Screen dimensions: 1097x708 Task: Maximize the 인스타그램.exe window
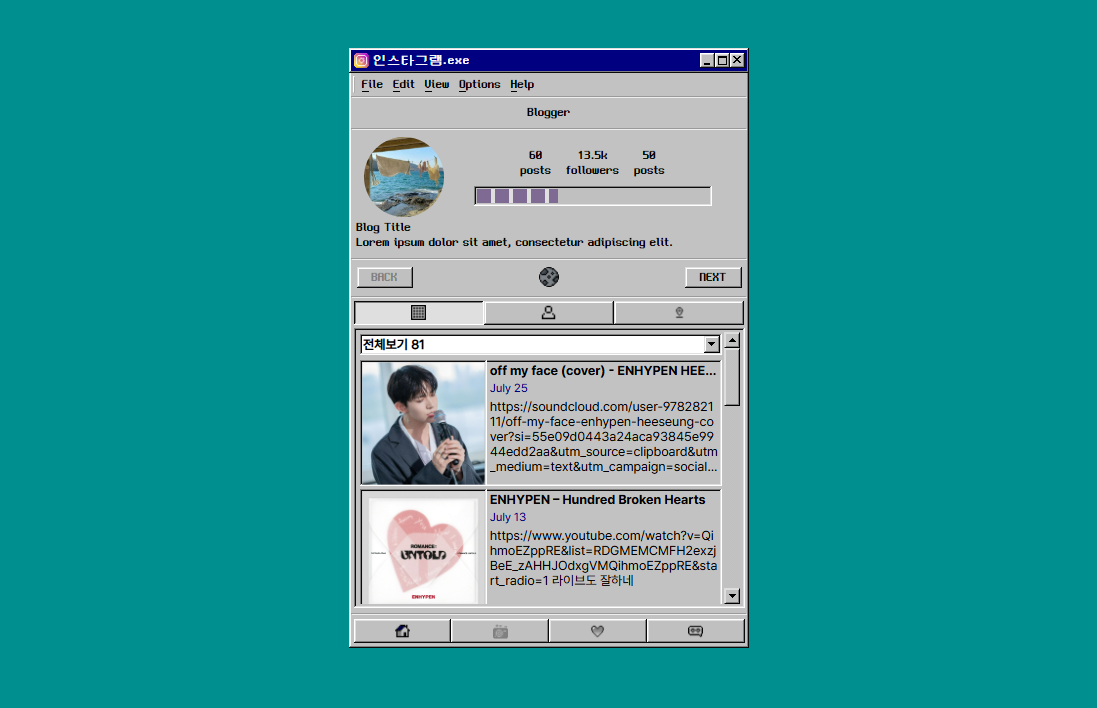pyautogui.click(x=722, y=60)
